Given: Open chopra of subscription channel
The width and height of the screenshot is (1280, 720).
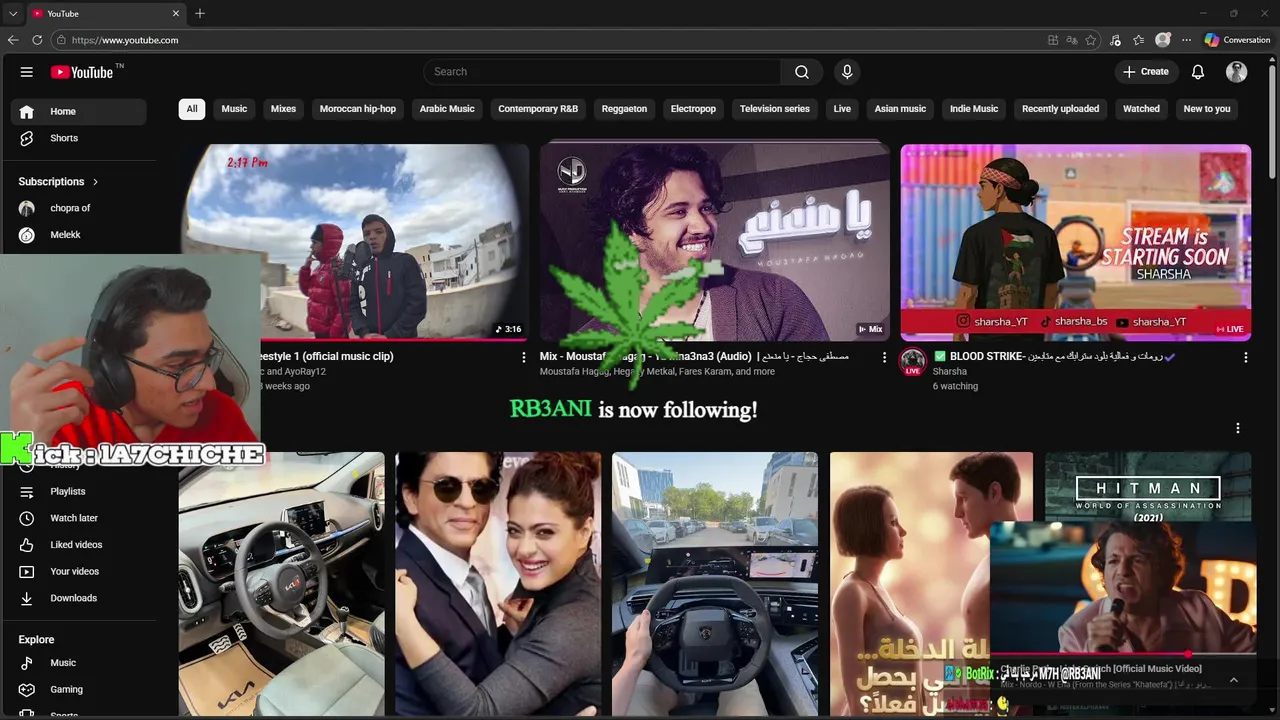Looking at the screenshot, I should click(x=78, y=208).
